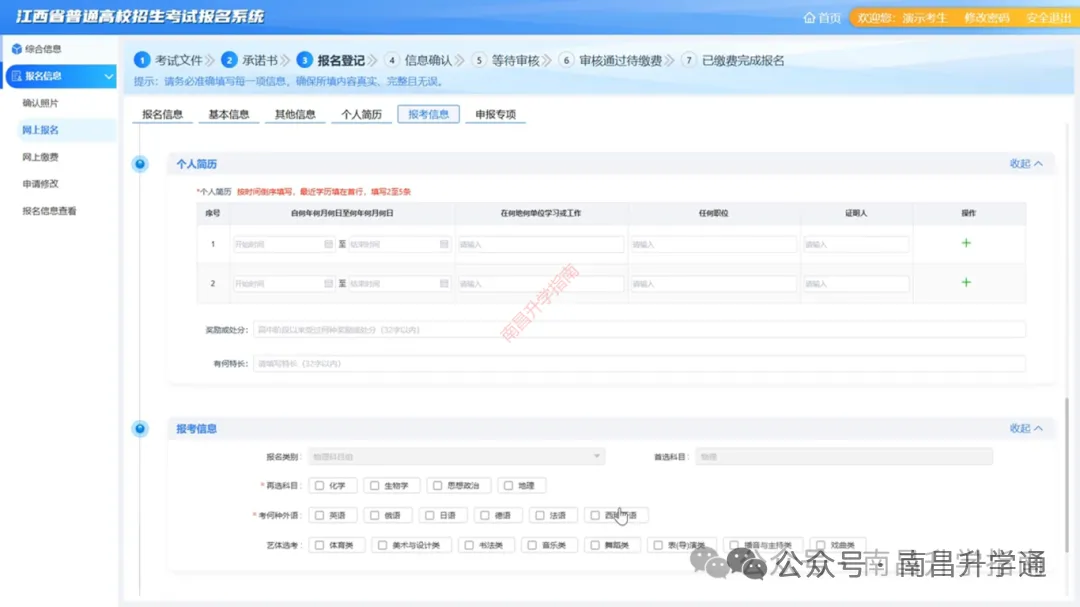Image resolution: width=1080 pixels, height=607 pixels.
Task: Check the 音乐类 option
Action: (532, 545)
